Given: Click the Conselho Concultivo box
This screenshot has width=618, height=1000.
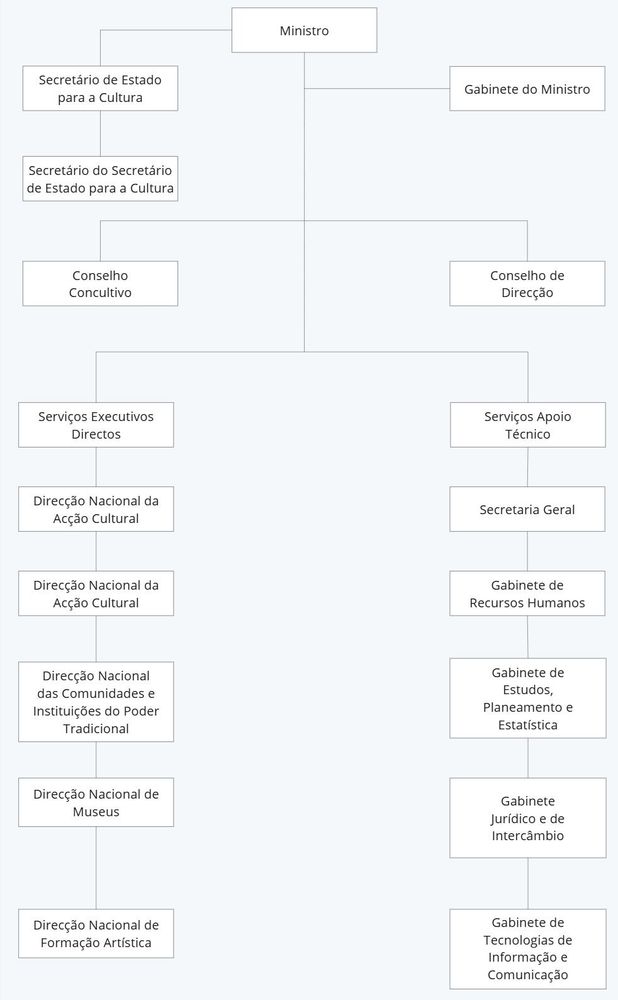Looking at the screenshot, I should pyautogui.click(x=100, y=284).
